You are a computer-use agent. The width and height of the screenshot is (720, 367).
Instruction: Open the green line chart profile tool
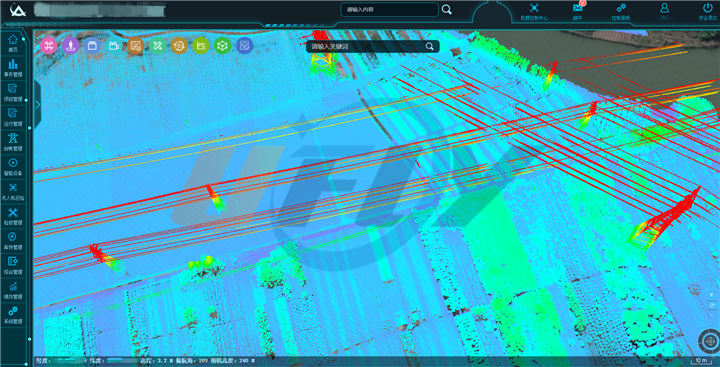201,45
